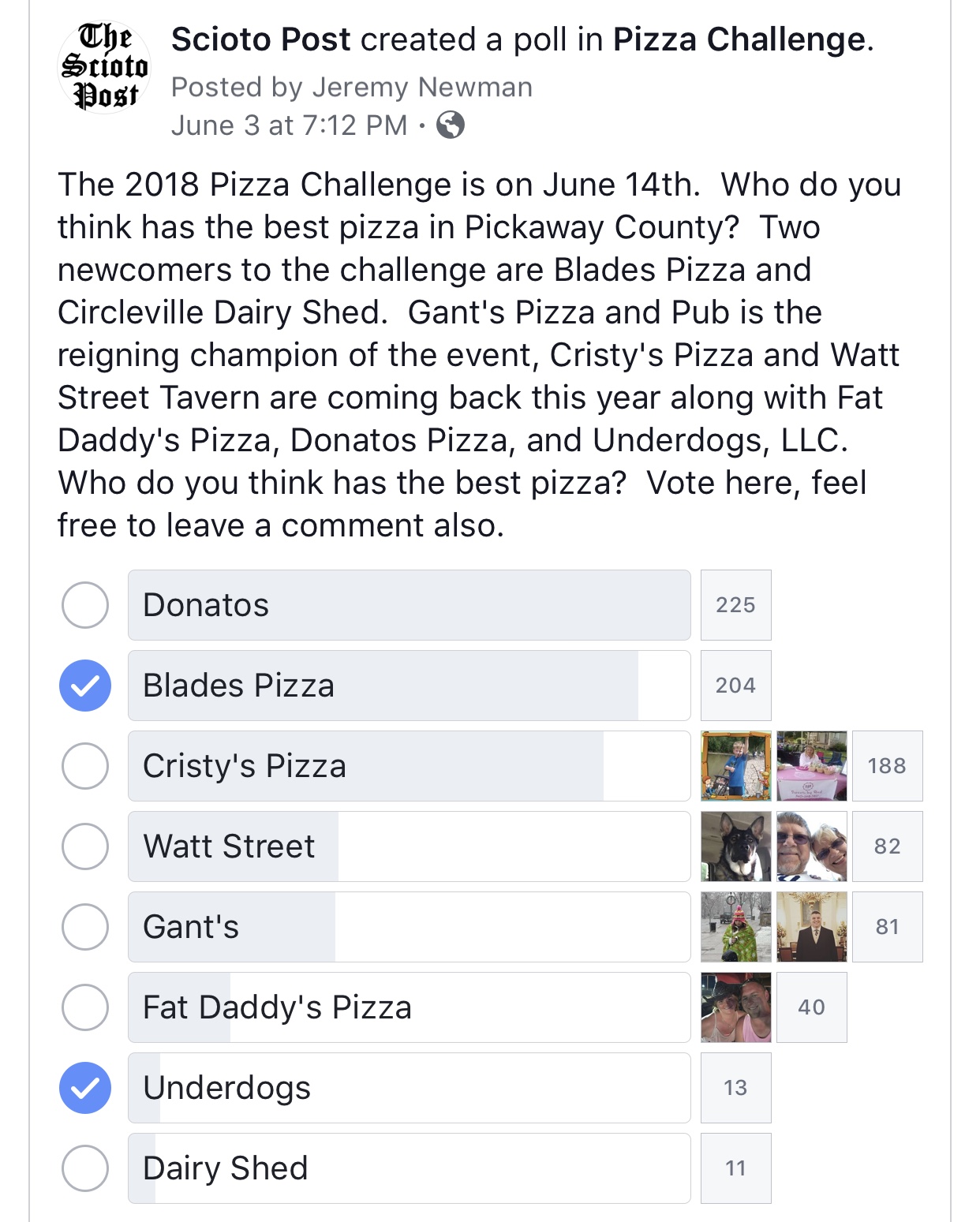Select the Cristy's Pizza radio option
The height and width of the screenshot is (1222, 980).
(85, 766)
